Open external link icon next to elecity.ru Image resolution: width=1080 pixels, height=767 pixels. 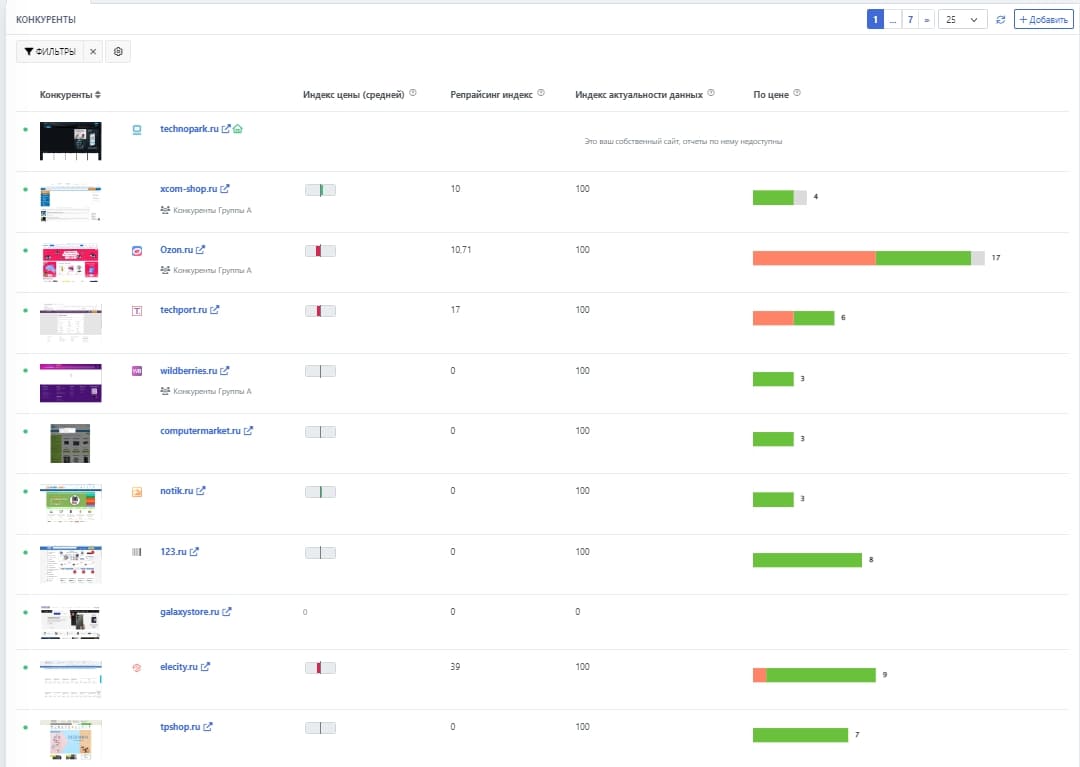click(x=206, y=667)
